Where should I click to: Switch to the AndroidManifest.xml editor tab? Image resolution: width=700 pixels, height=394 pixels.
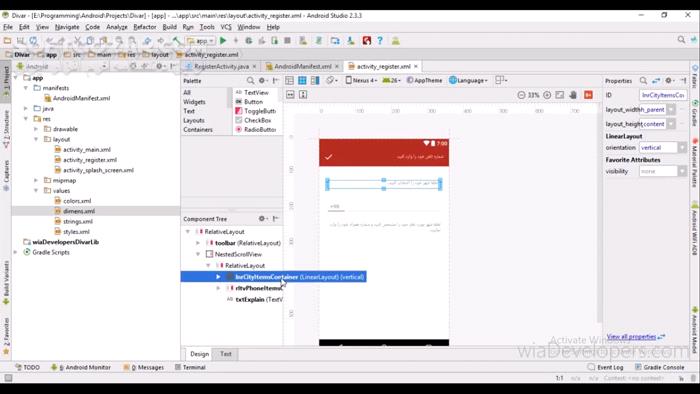tap(302, 66)
